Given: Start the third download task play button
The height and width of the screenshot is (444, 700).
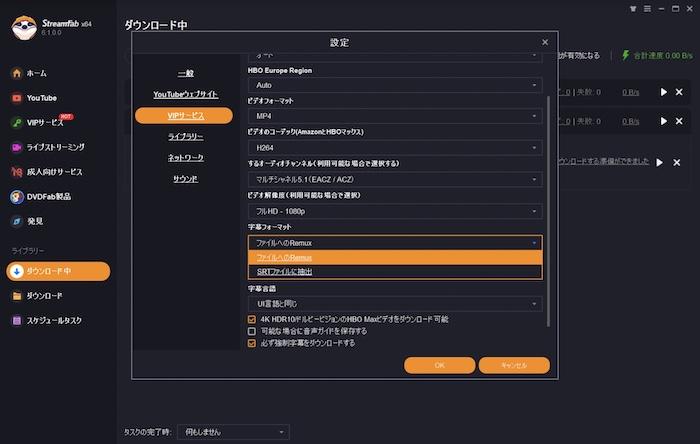Looking at the screenshot, I should click(659, 162).
